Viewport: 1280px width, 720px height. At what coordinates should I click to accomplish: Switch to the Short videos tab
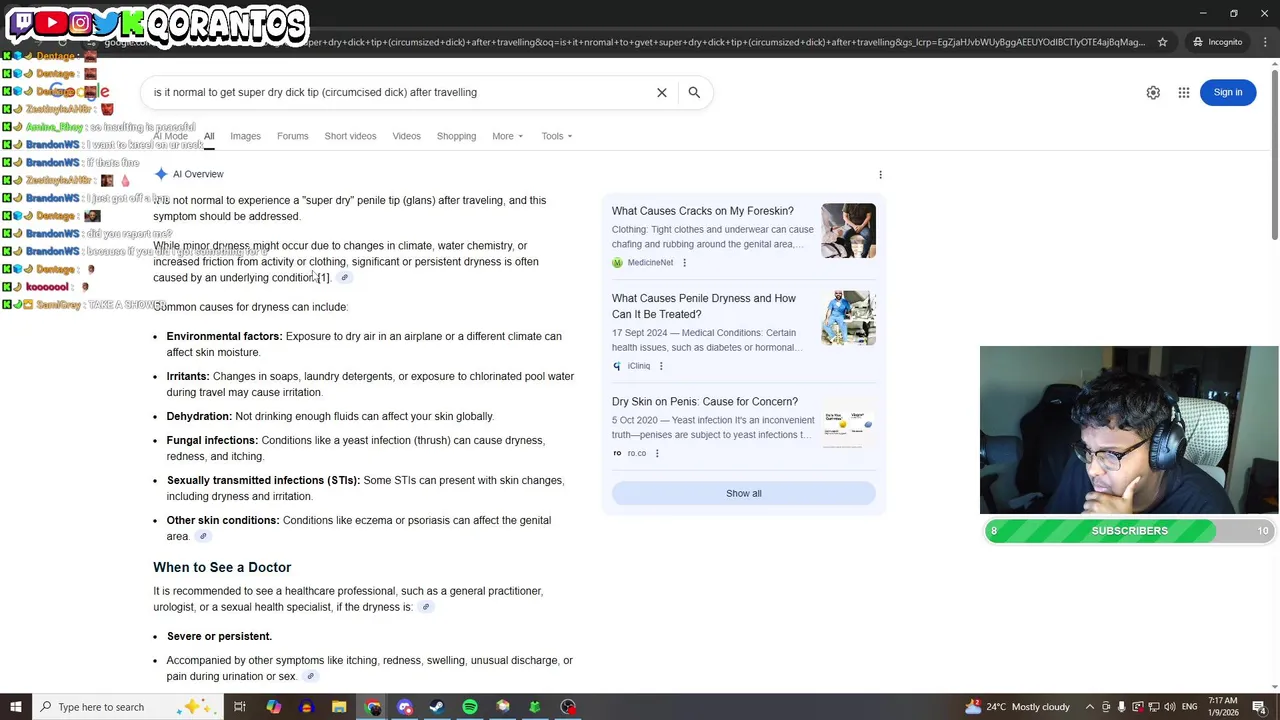pos(350,136)
